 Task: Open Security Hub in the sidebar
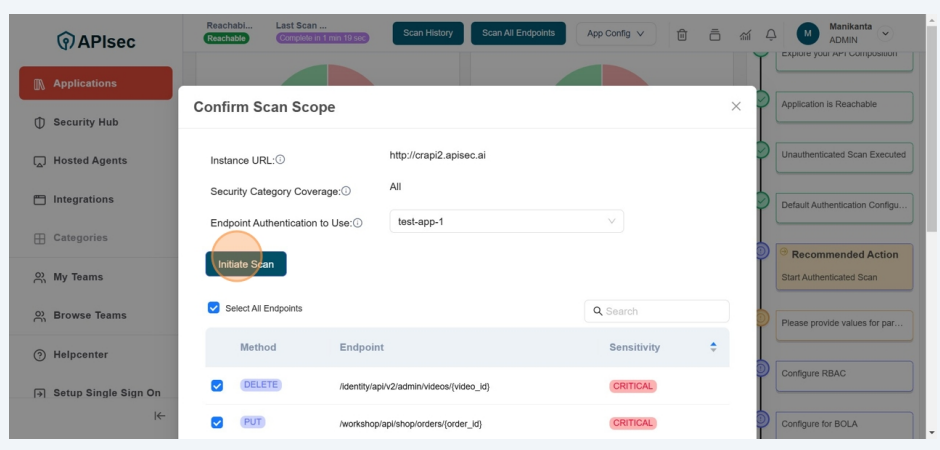[85, 122]
